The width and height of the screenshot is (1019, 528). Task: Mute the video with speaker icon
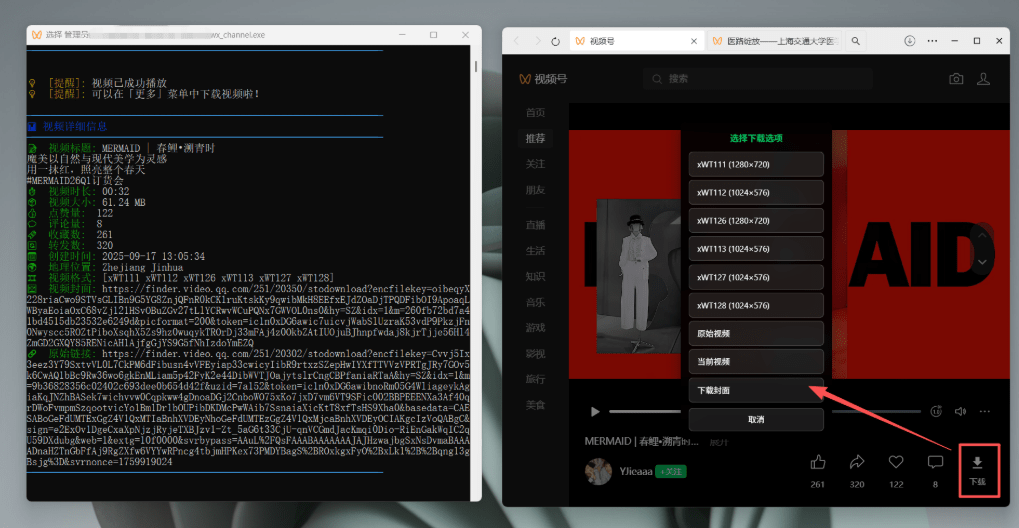pos(960,411)
